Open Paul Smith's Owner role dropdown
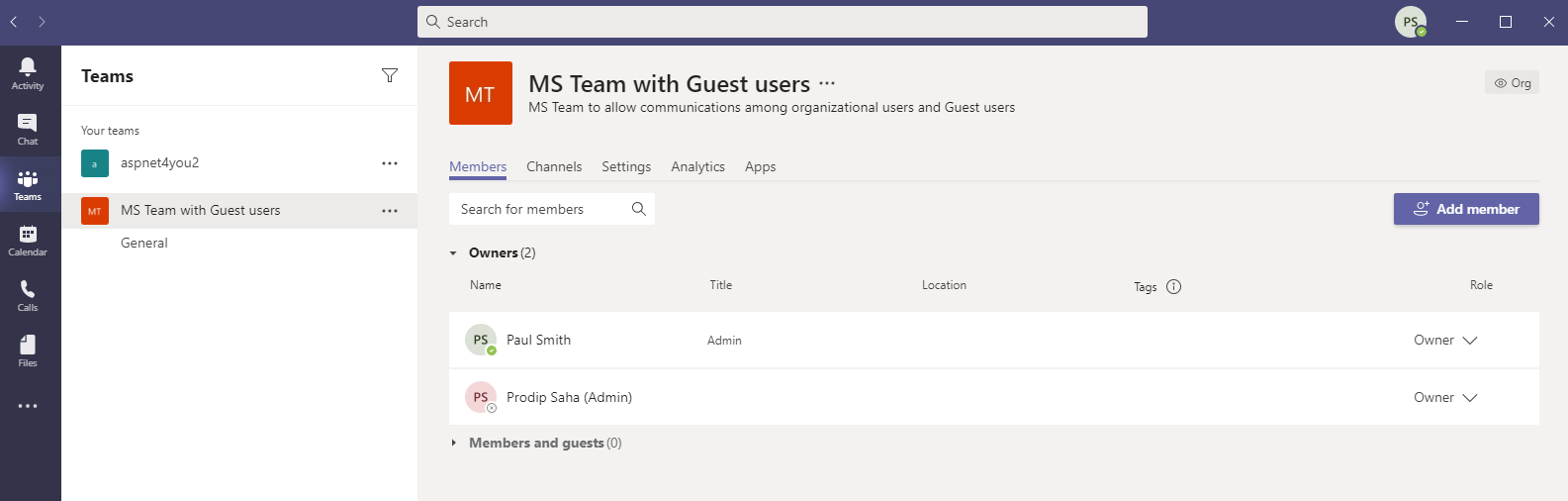The height and width of the screenshot is (501, 1568). pyautogui.click(x=1445, y=341)
